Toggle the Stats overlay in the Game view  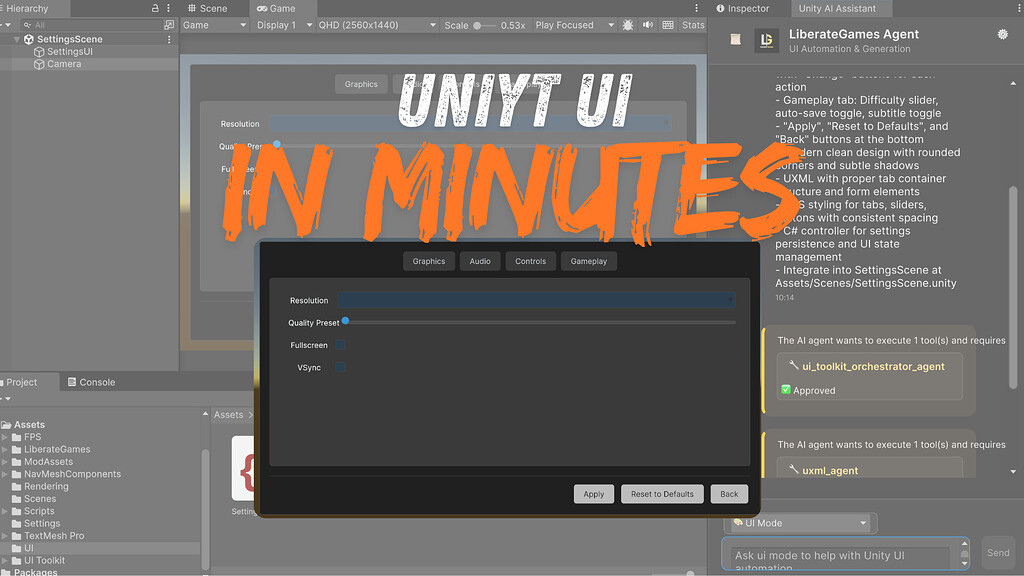pos(693,24)
